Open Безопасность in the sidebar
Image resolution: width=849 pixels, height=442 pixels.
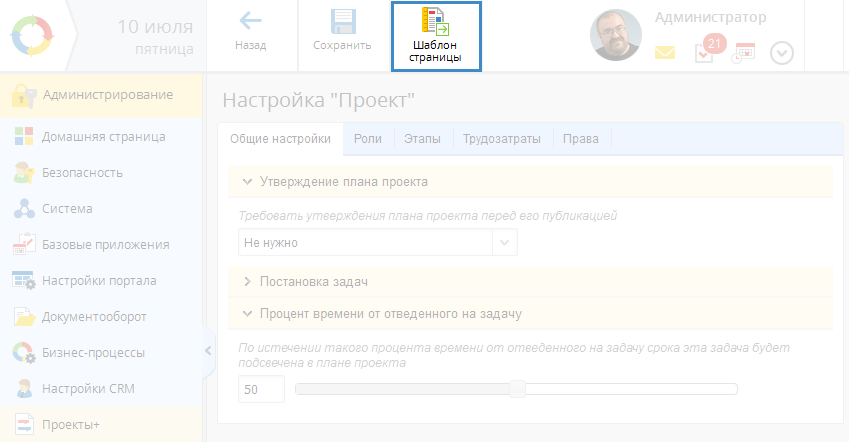click(82, 173)
